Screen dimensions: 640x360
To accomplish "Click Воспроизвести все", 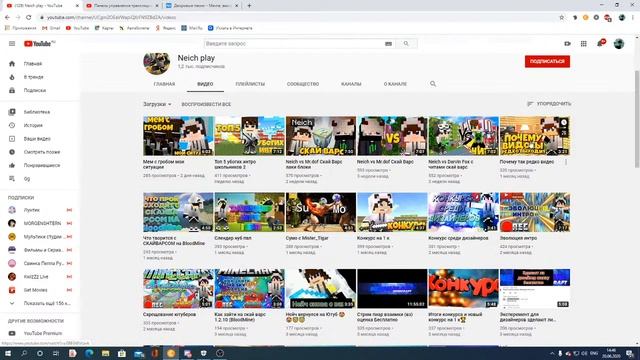I will pyautogui.click(x=206, y=104).
